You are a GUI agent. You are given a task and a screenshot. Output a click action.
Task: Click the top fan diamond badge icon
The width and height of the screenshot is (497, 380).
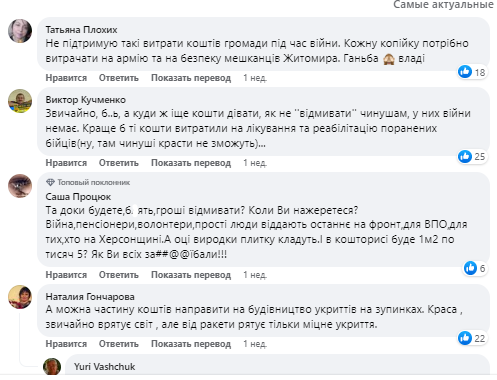point(50,182)
